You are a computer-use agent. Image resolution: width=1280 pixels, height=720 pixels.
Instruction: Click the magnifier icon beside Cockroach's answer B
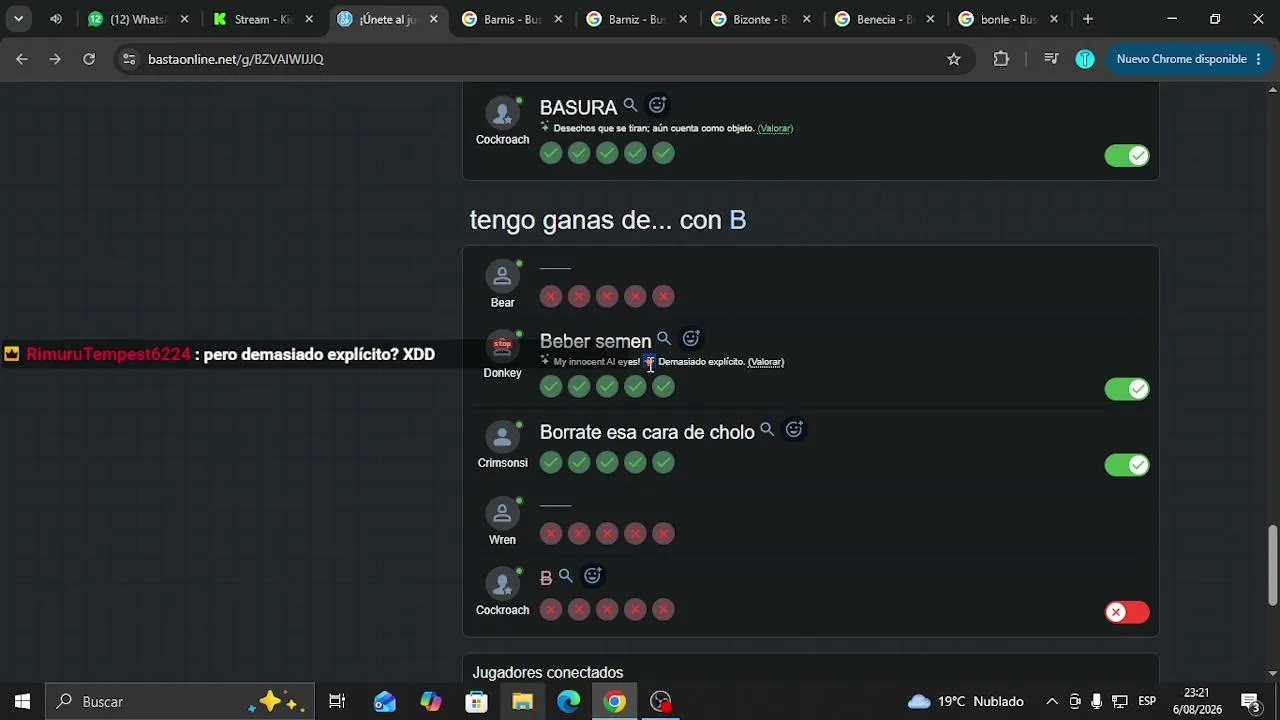[x=566, y=576]
